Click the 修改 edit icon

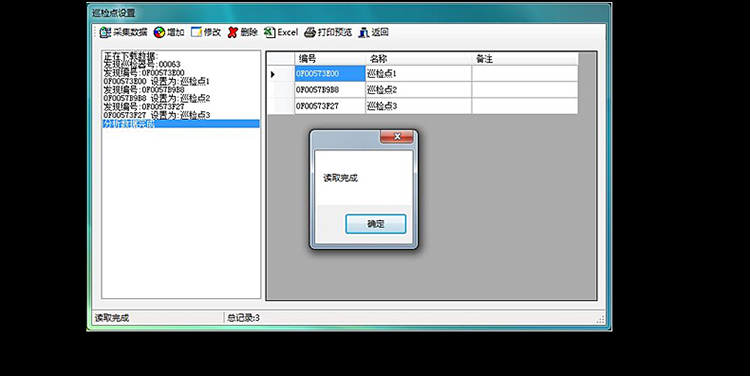196,32
